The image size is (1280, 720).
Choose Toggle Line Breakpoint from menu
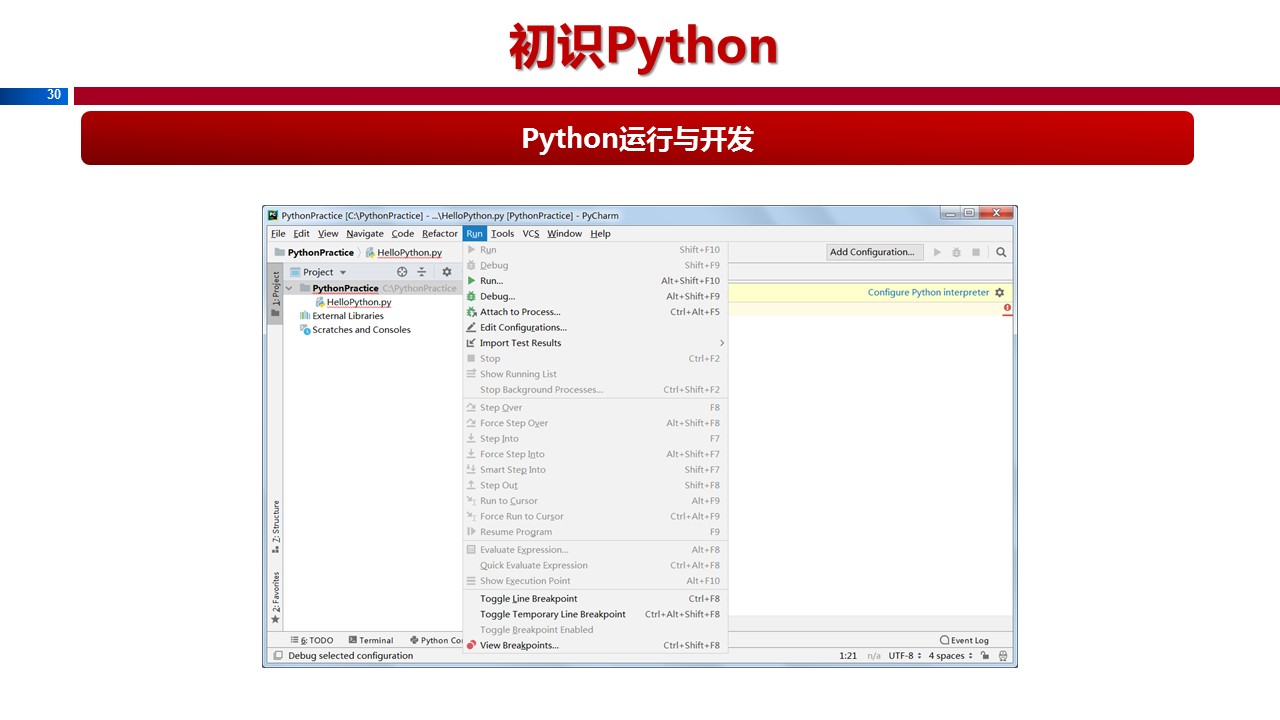click(x=595, y=599)
